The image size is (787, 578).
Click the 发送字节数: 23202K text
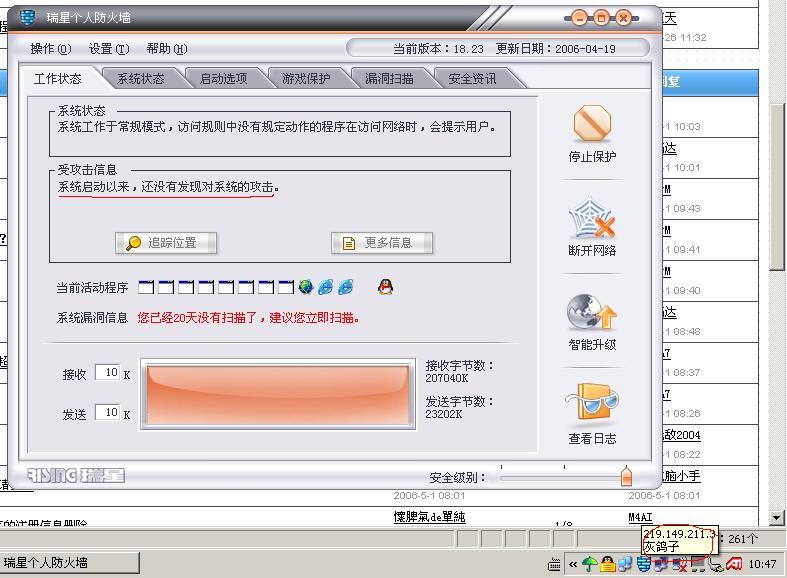(x=459, y=407)
